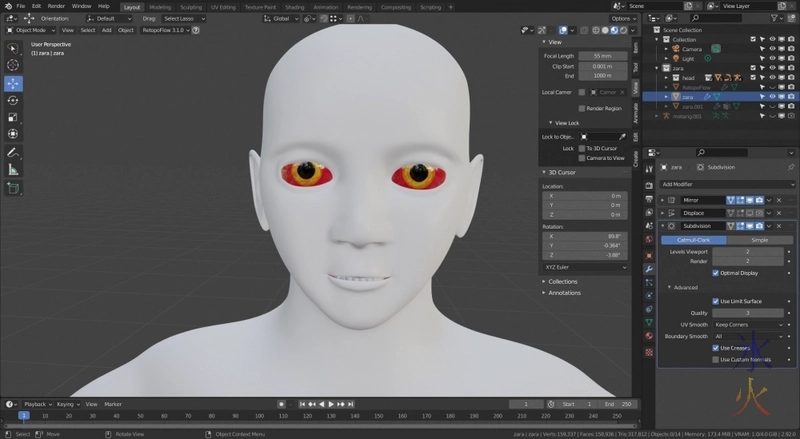The width and height of the screenshot is (800, 439).
Task: Pick the Measure tool
Action: 13,169
